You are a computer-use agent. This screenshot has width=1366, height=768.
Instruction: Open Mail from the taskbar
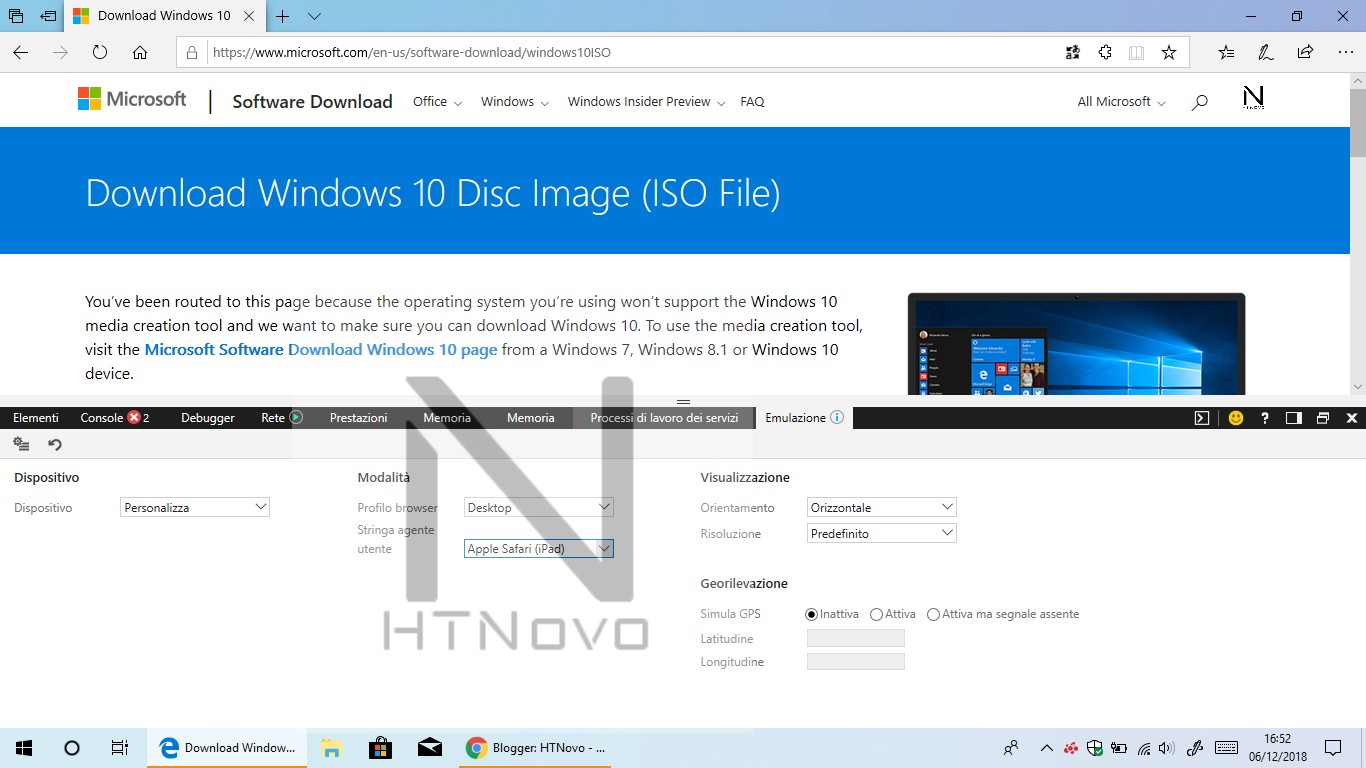[430, 747]
